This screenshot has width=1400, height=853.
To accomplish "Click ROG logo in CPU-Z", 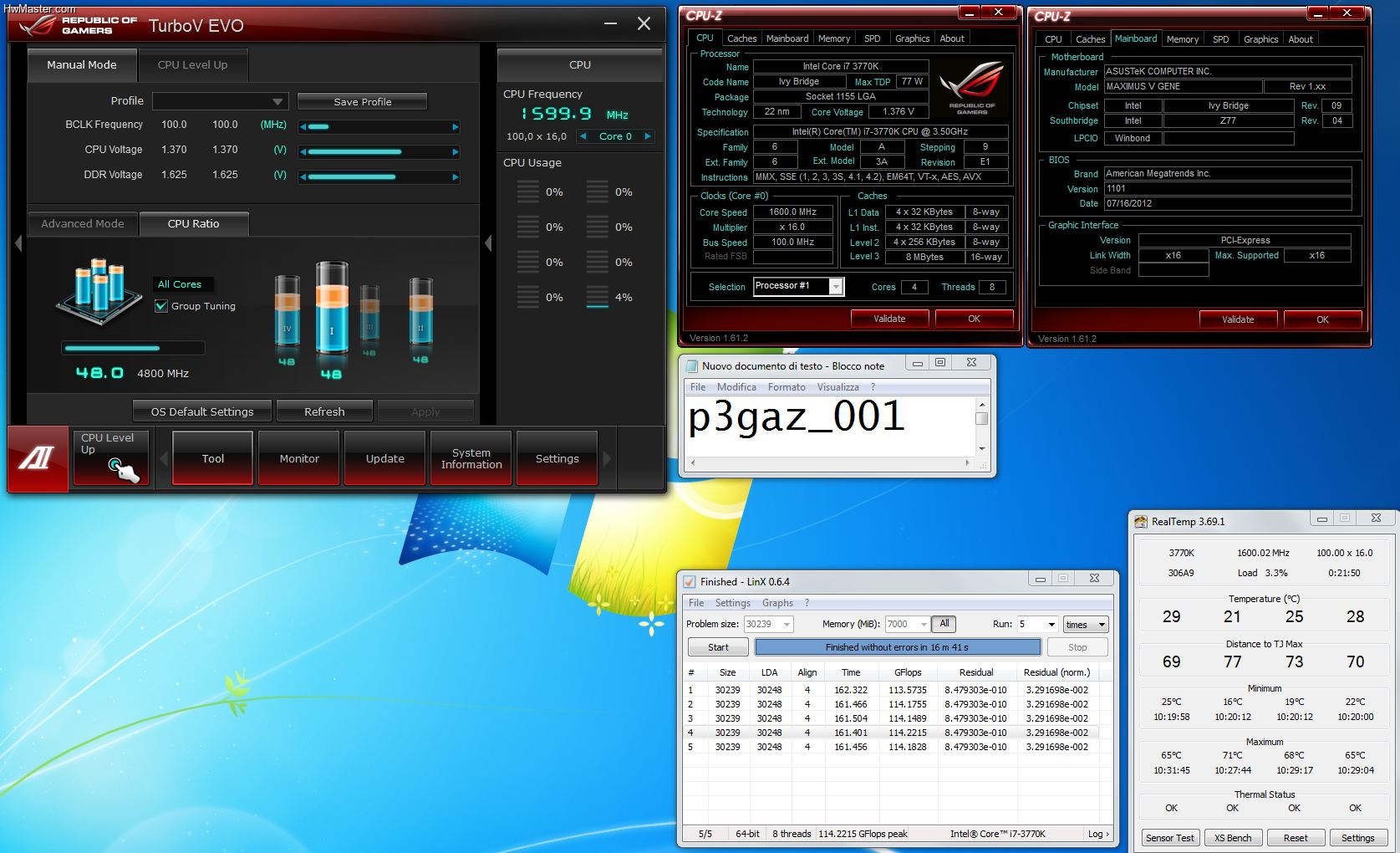I will coord(971,88).
